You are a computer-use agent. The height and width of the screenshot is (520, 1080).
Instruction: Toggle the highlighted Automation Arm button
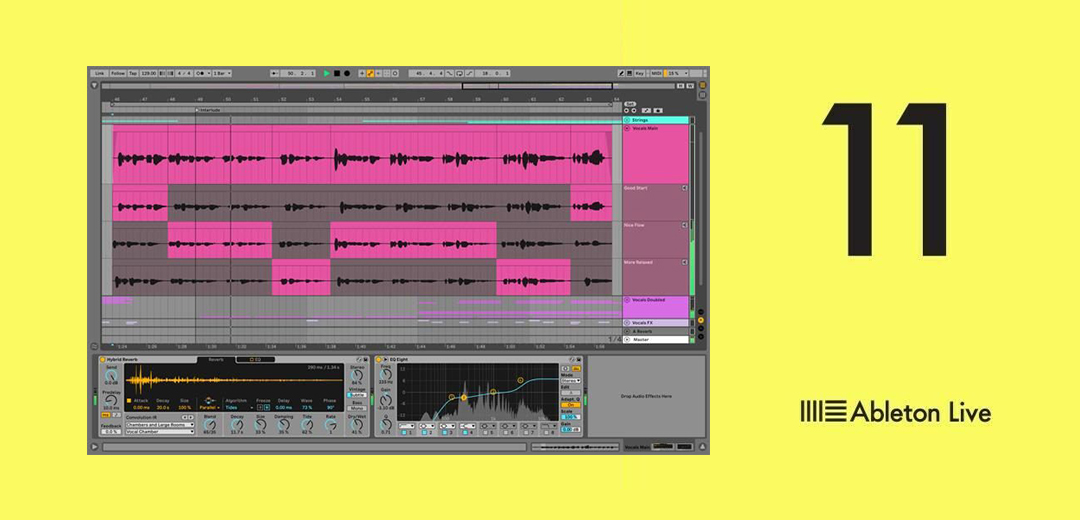coord(370,73)
